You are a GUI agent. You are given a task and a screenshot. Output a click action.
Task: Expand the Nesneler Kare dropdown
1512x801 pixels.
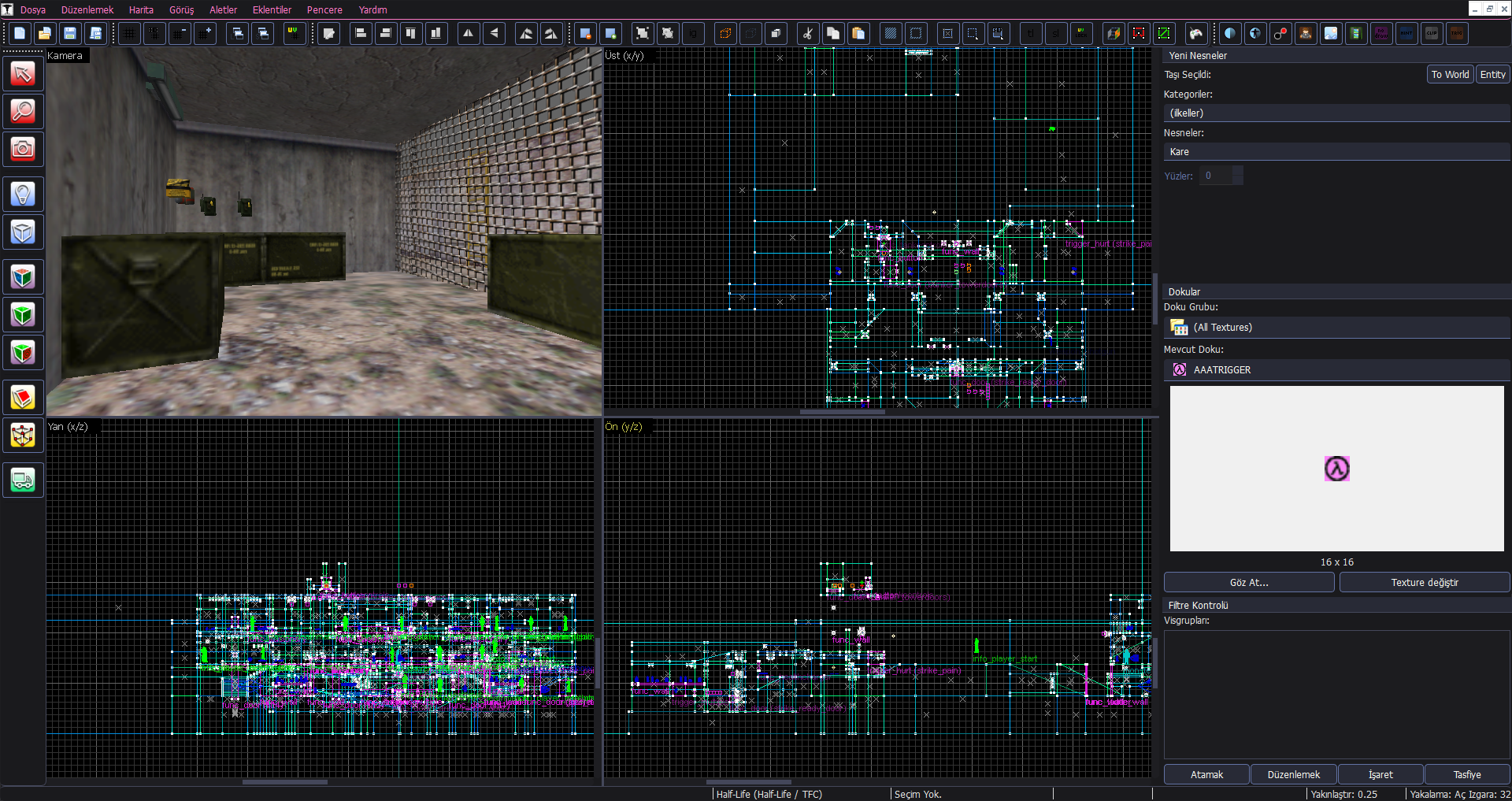pos(1336,151)
